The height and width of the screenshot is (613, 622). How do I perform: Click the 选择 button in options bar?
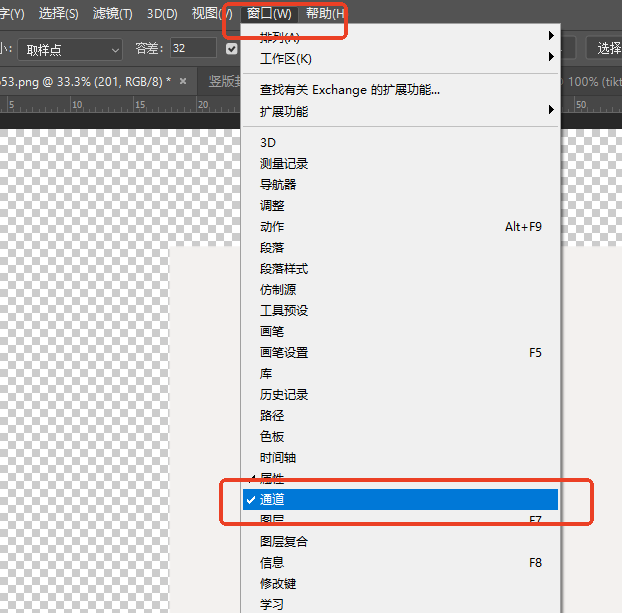coord(608,49)
